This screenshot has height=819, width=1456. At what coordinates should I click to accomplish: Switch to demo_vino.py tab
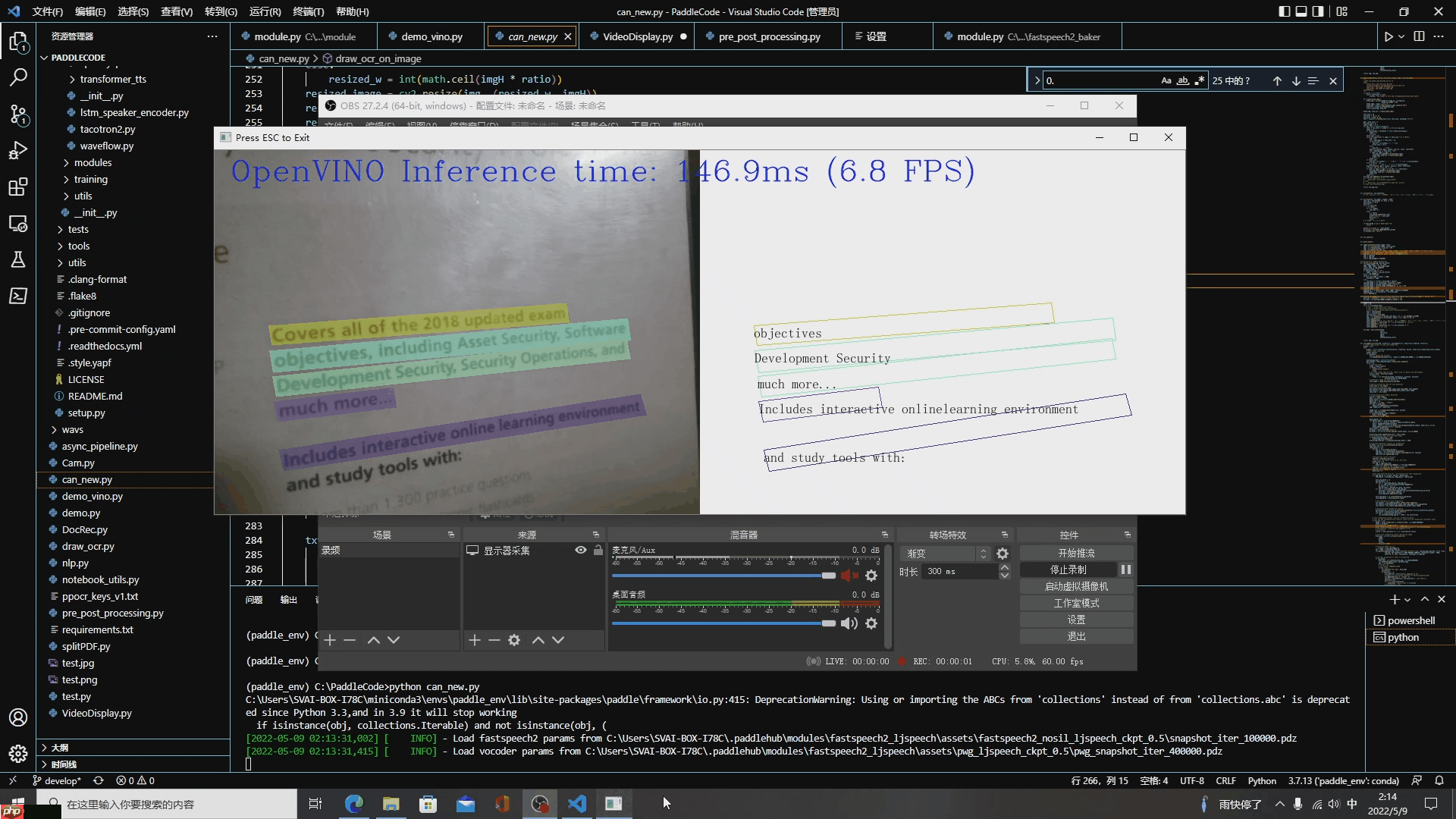pos(431,36)
